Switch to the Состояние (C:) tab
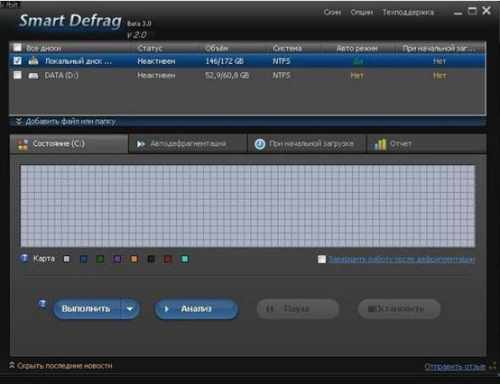This screenshot has width=500, height=384. pos(69,144)
